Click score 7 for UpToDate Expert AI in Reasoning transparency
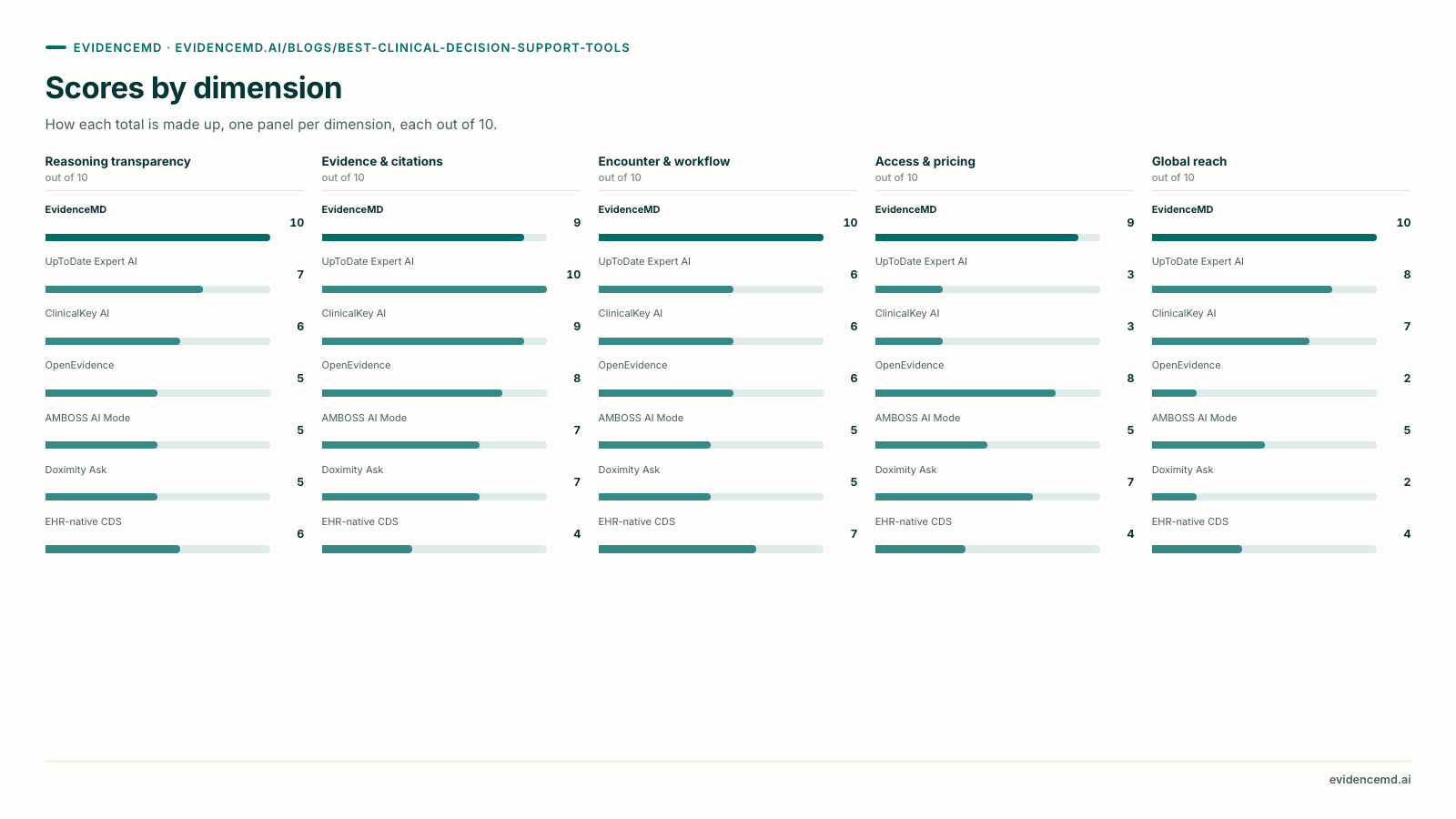 coord(300,274)
